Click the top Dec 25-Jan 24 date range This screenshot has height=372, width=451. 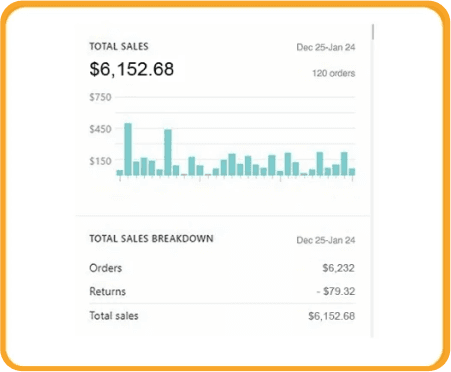pos(326,47)
